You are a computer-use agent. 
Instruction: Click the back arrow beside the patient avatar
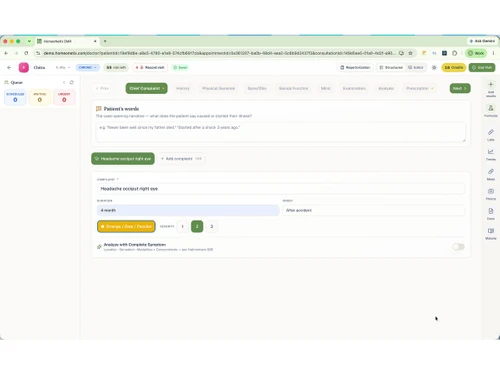click(x=9, y=67)
